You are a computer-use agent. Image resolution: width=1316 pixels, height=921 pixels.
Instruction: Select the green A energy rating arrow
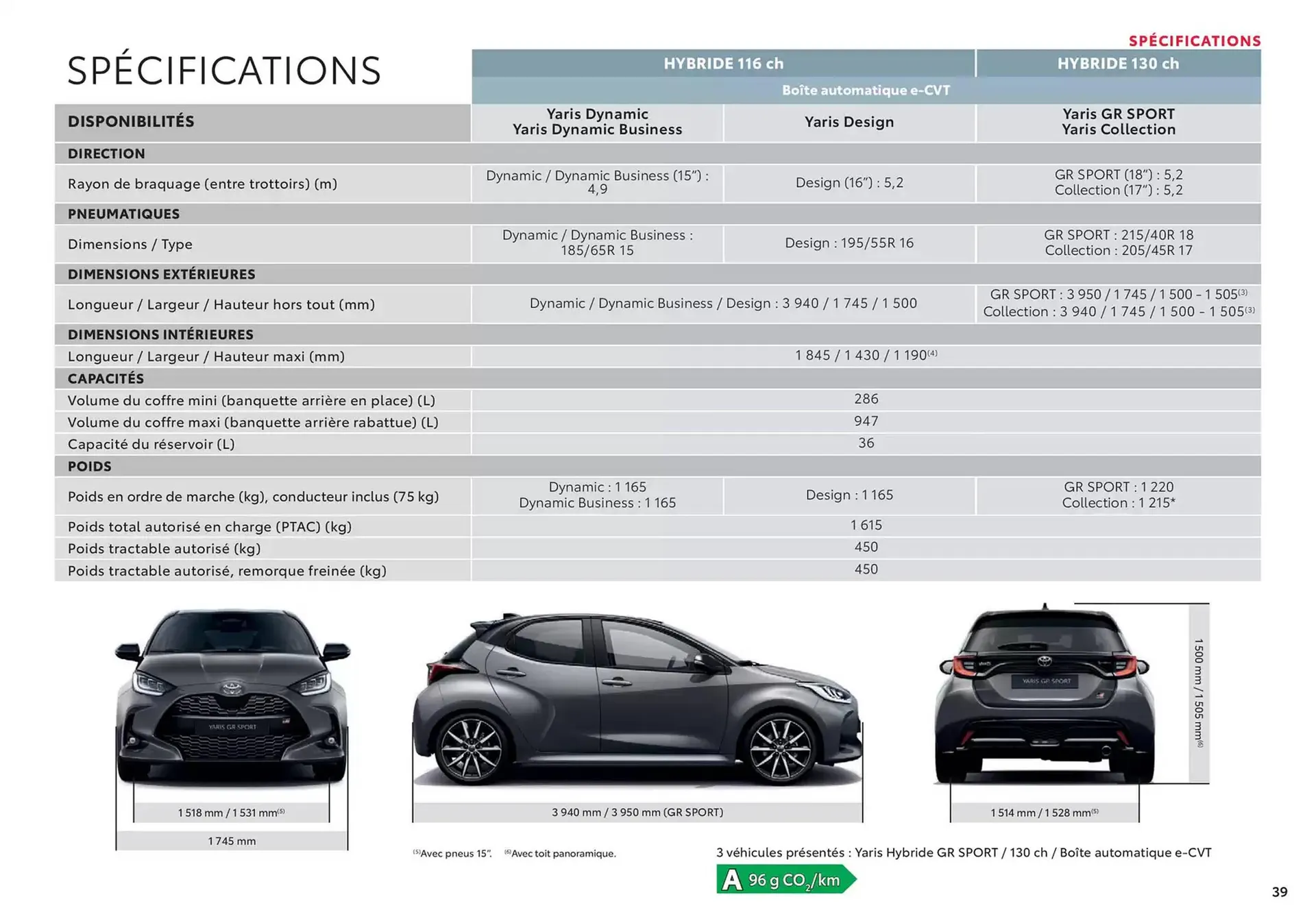731,878
